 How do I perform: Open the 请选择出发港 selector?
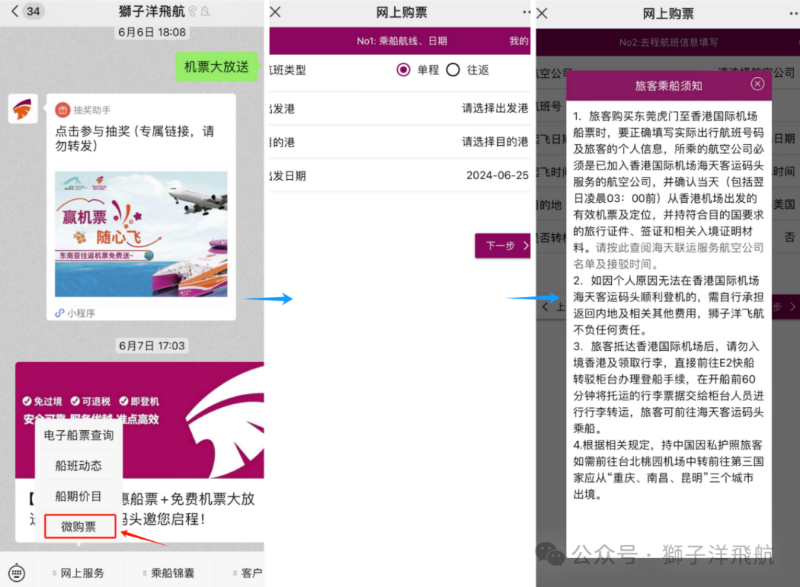click(x=400, y=108)
